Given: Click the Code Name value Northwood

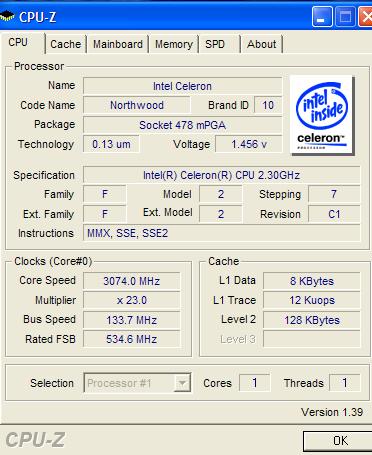Looking at the screenshot, I should coord(137,105).
